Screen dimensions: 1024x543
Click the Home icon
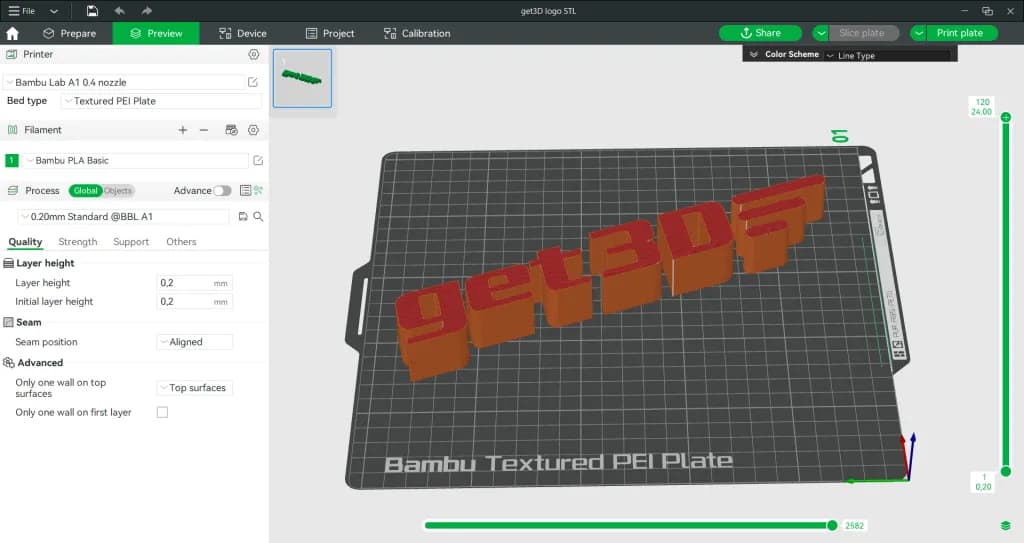pyautogui.click(x=12, y=33)
